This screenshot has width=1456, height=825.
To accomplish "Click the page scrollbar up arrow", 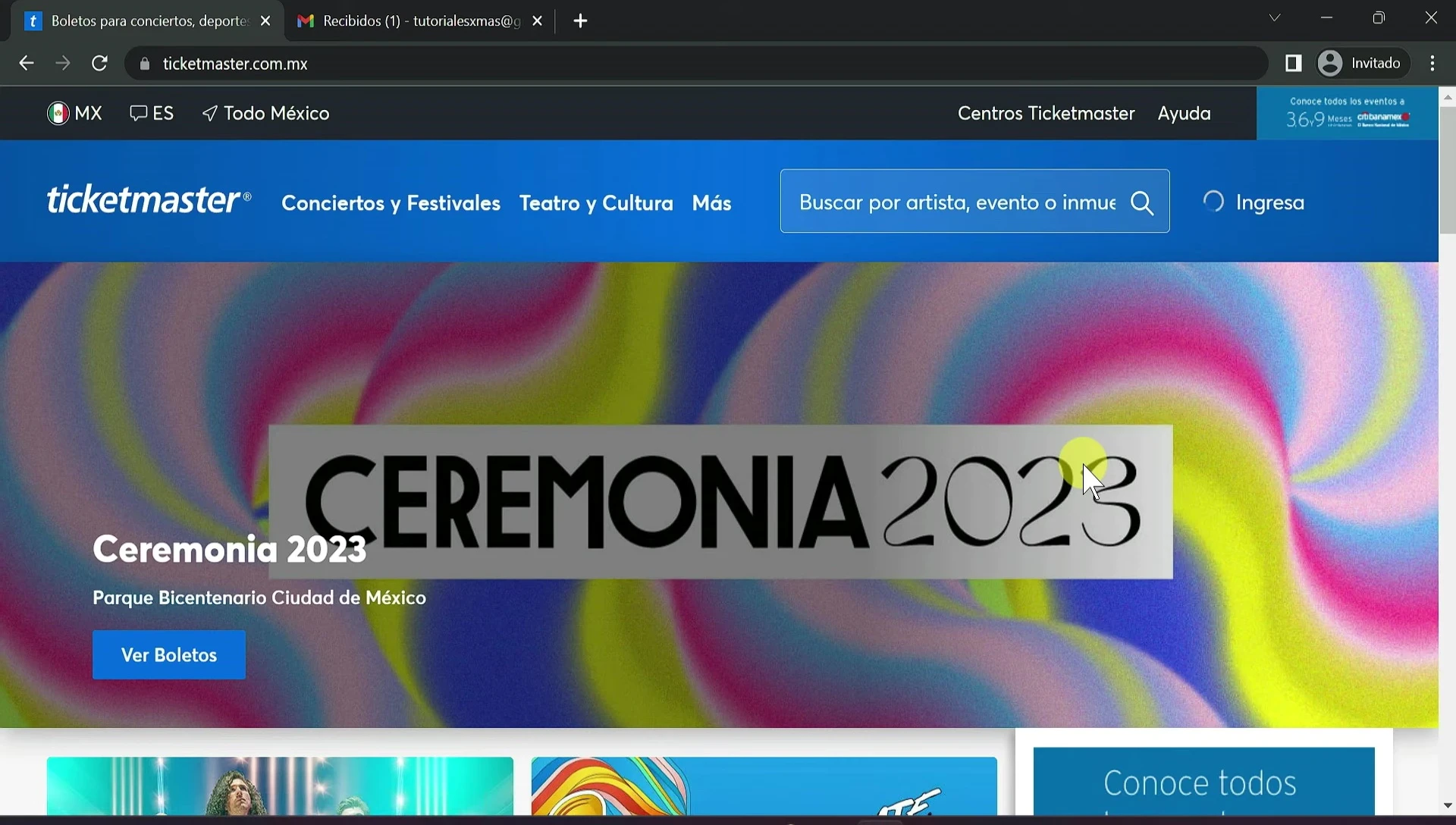I will click(1447, 97).
